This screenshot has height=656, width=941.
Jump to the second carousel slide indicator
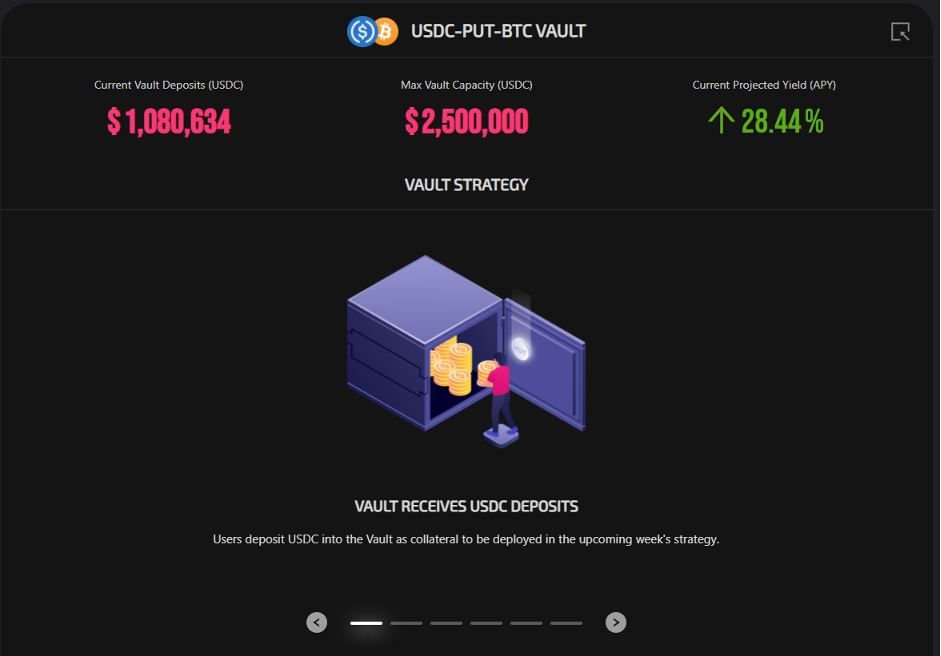point(406,623)
